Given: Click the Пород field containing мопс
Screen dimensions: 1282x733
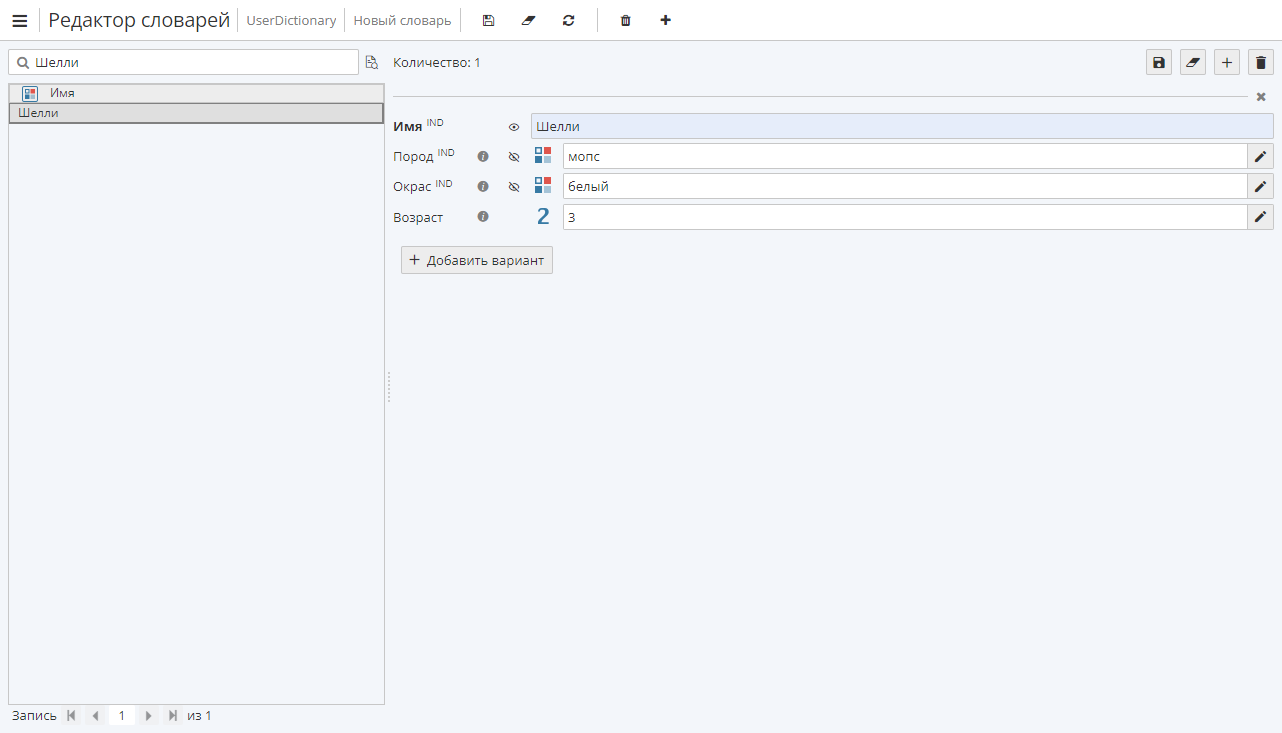Looking at the screenshot, I should click(905, 156).
